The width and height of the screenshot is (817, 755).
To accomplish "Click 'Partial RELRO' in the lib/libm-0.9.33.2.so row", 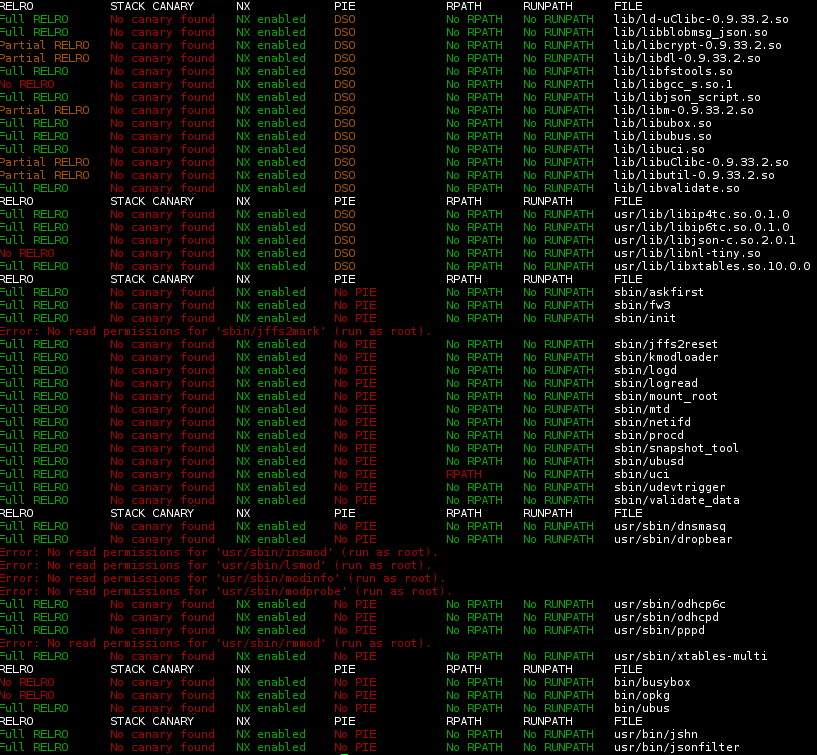I will tap(45, 110).
